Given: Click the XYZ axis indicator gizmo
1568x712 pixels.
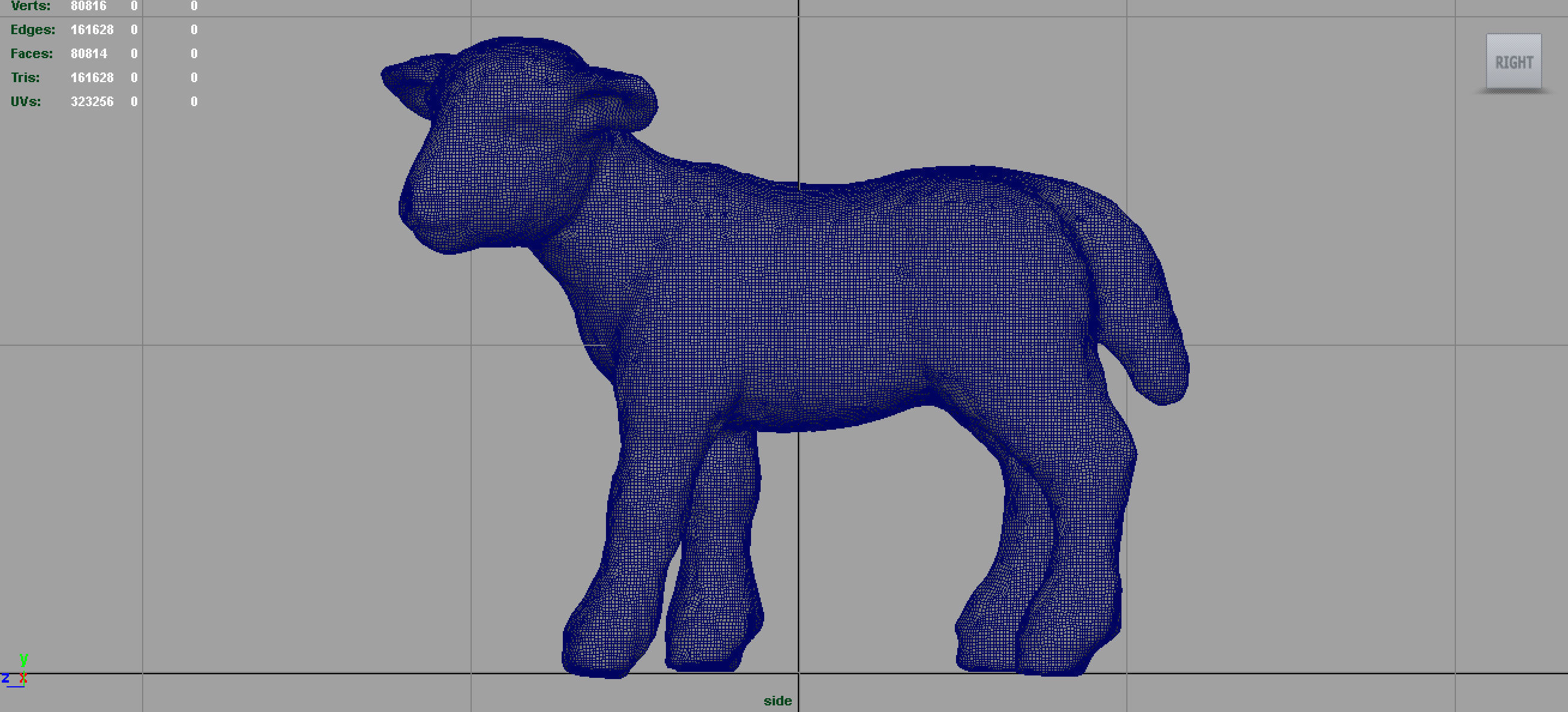Looking at the screenshot, I should 14,670.
